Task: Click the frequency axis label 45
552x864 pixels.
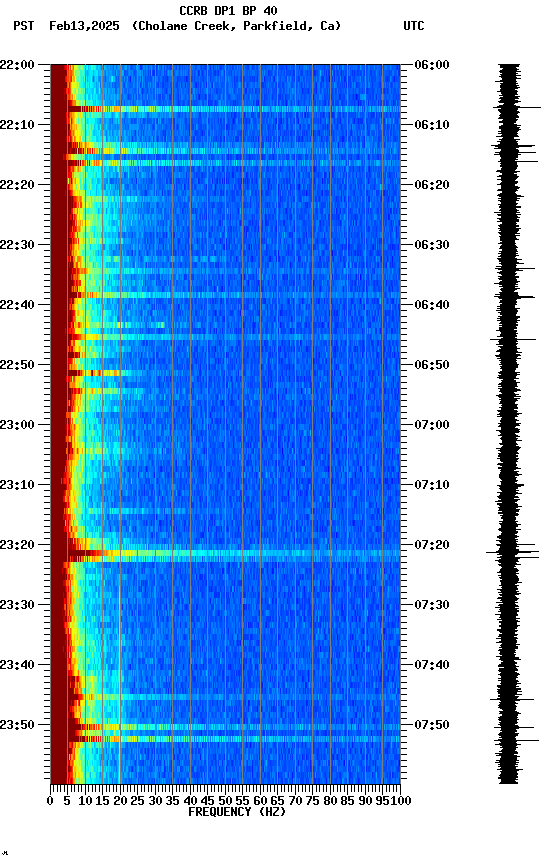Action: tap(208, 801)
